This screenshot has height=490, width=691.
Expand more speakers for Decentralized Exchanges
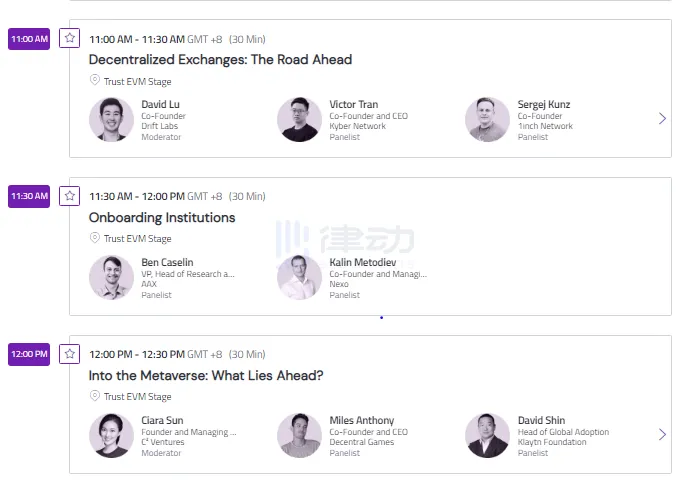(662, 119)
